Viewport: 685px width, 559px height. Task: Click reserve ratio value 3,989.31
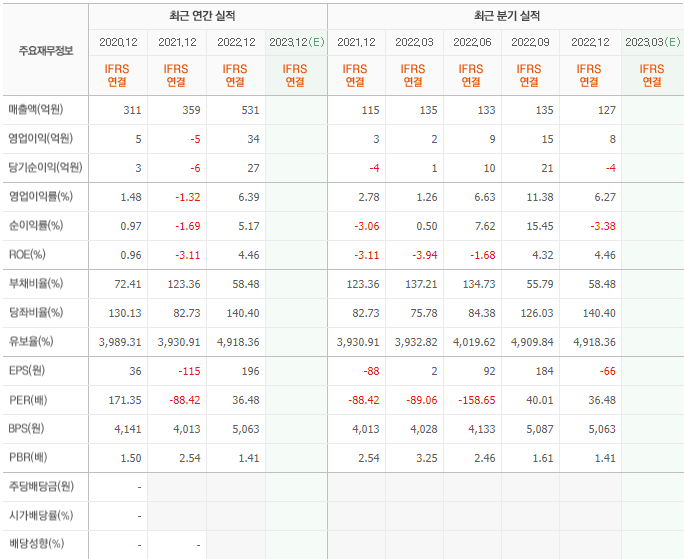[120, 342]
